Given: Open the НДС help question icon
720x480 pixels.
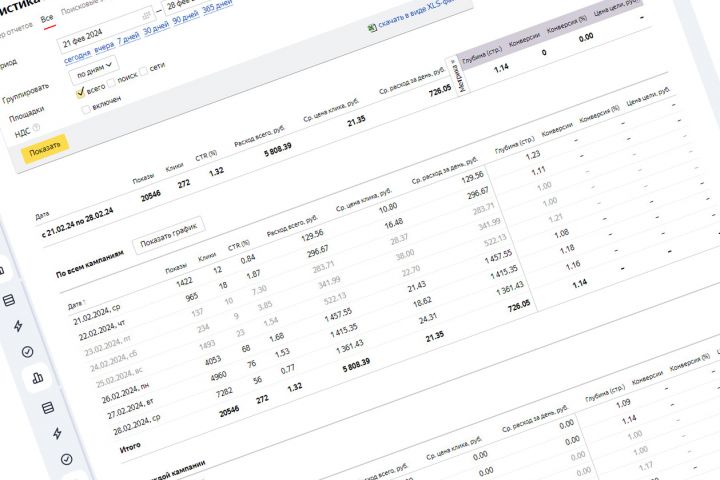Looking at the screenshot, I should pyautogui.click(x=36, y=128).
